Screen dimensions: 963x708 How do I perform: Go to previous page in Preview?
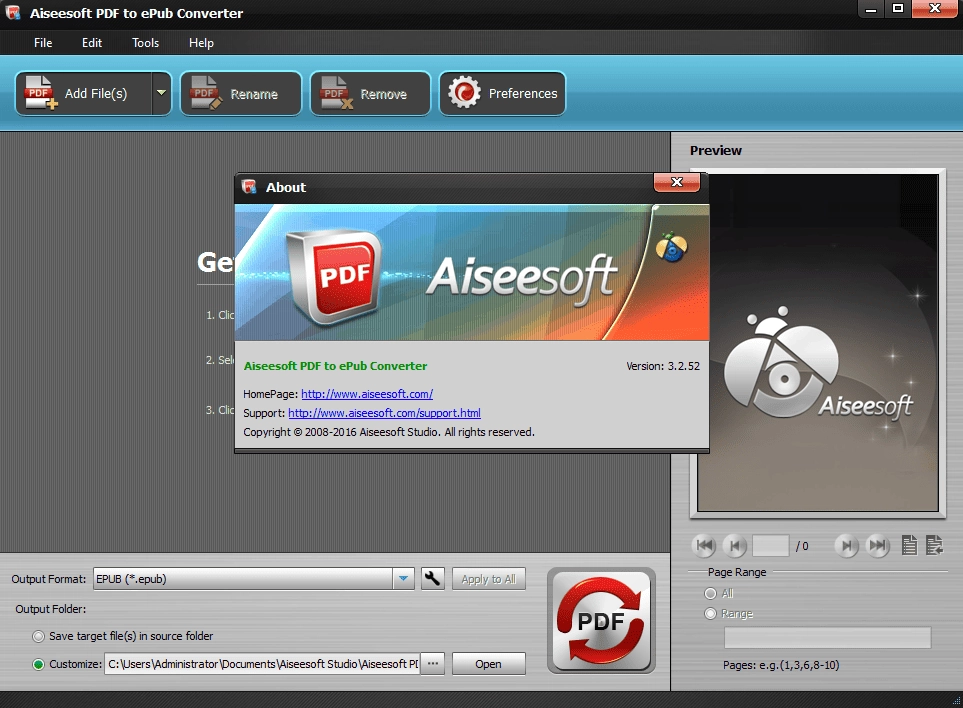point(735,545)
